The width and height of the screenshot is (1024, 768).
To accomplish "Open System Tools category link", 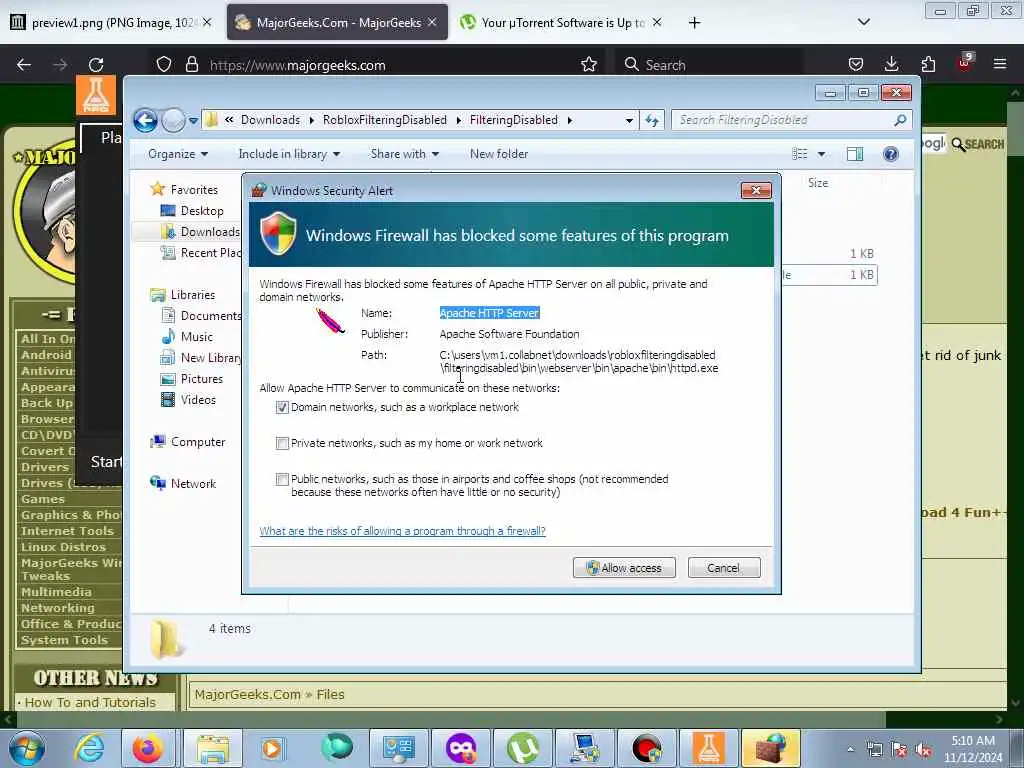I will click(64, 640).
